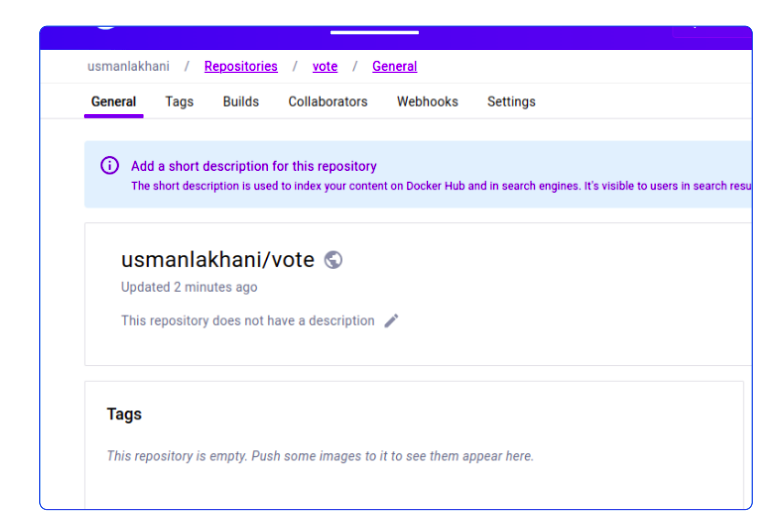Screen dimensions: 784x532
Task: Click 'This repository does not have a description'
Action: pyautogui.click(x=247, y=321)
